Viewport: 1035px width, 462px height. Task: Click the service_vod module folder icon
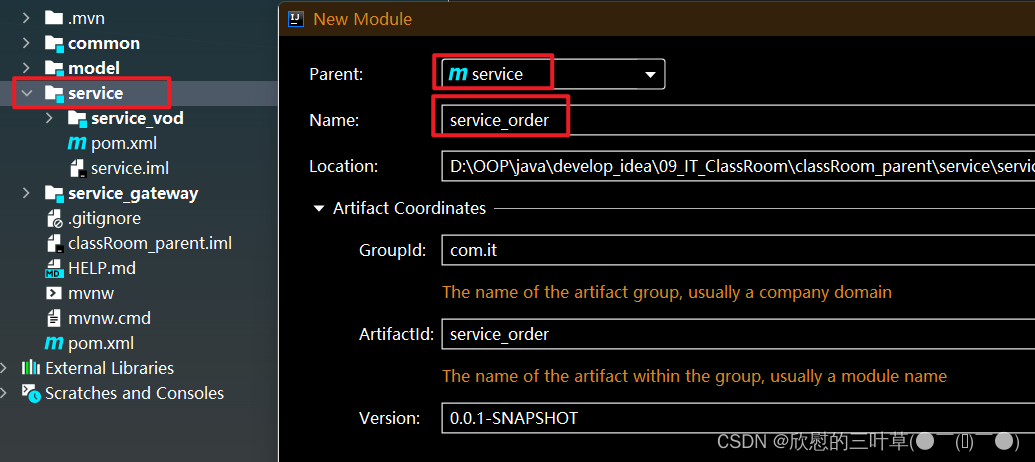[x=77, y=119]
